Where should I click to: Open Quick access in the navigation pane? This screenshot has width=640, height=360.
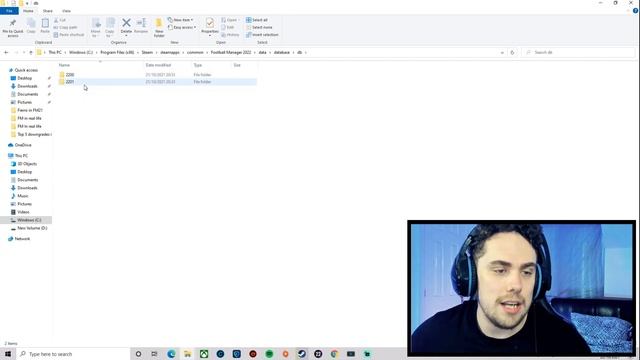point(26,70)
